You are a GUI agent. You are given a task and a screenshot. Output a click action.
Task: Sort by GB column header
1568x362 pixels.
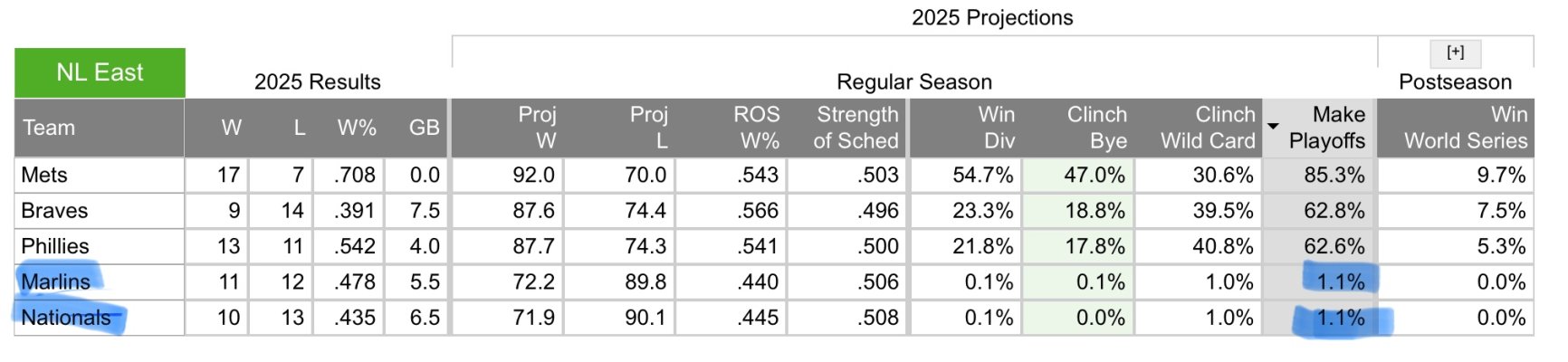424,128
